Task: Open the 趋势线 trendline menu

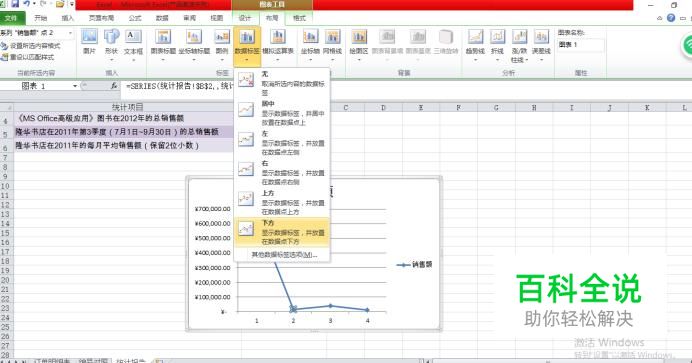Action: pos(475,44)
